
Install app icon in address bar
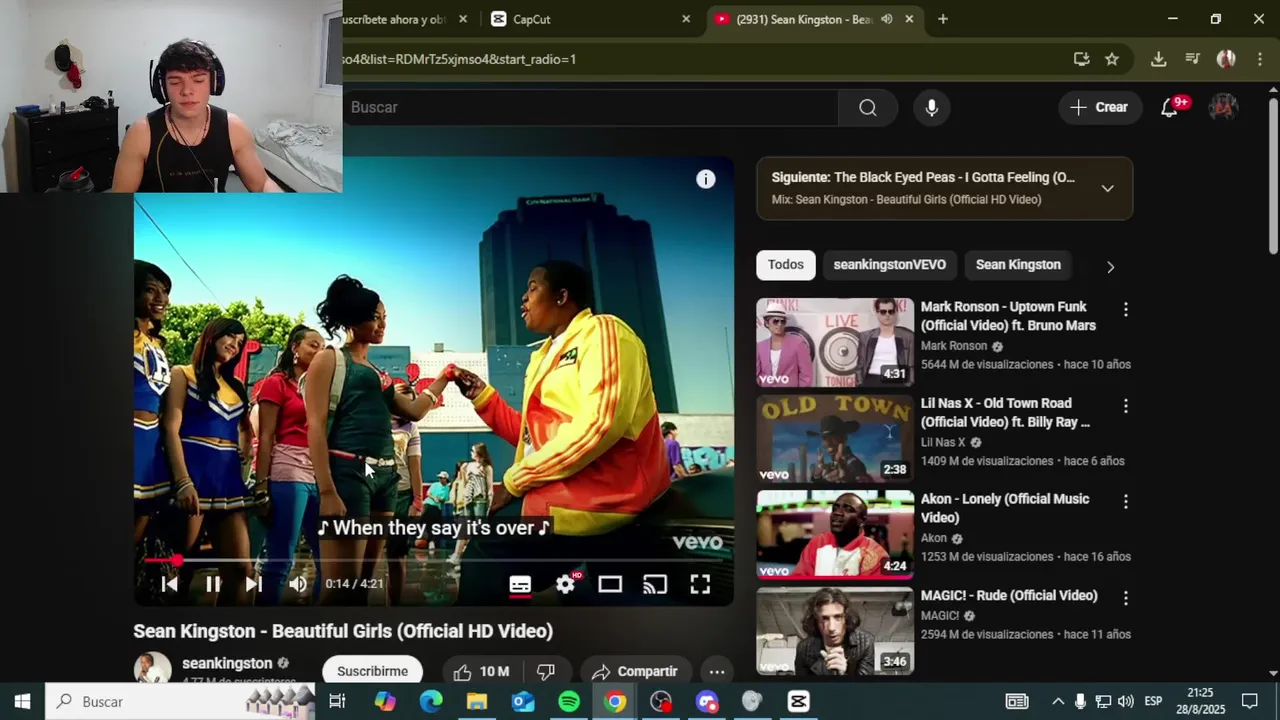(1081, 59)
